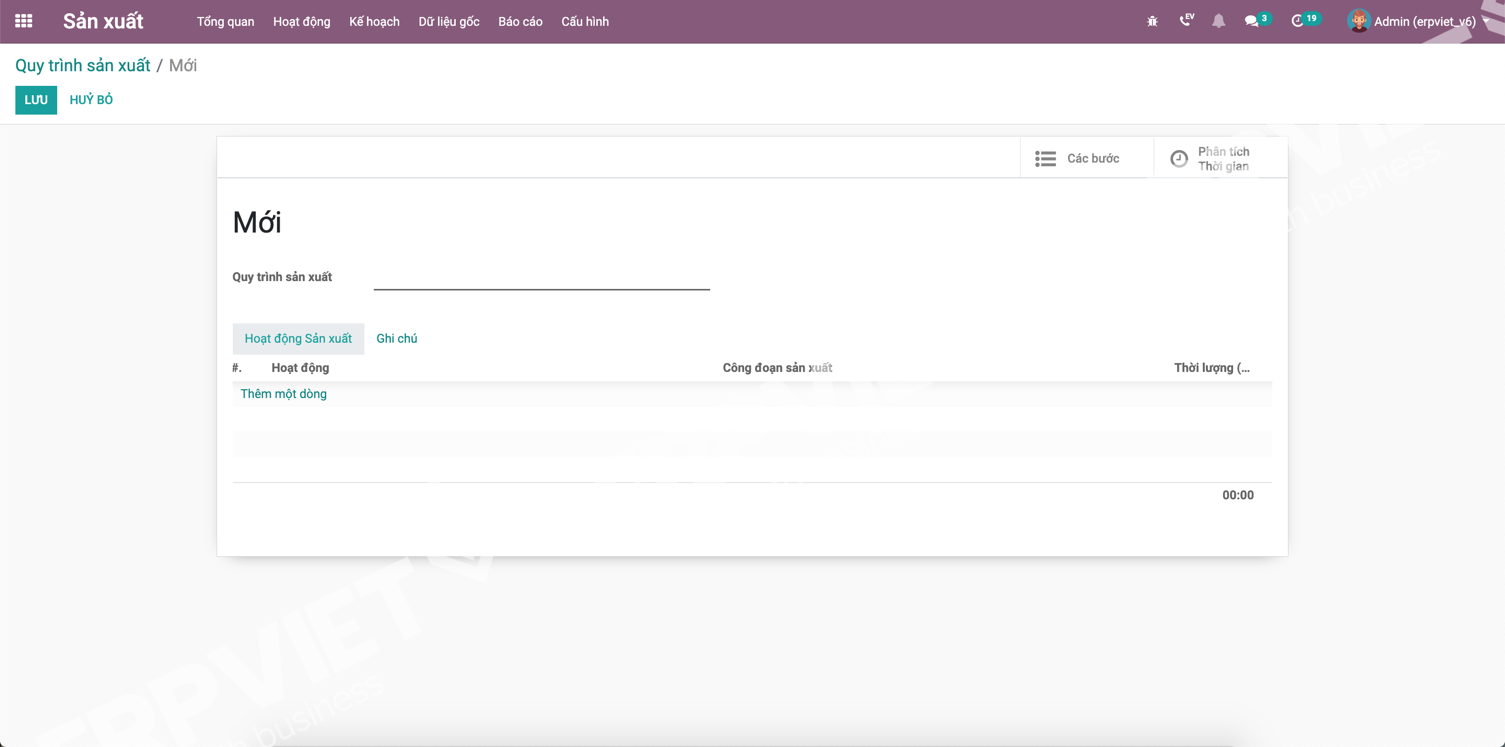Click the Công đoạn sản xuất column header
1505x747 pixels.
point(777,368)
